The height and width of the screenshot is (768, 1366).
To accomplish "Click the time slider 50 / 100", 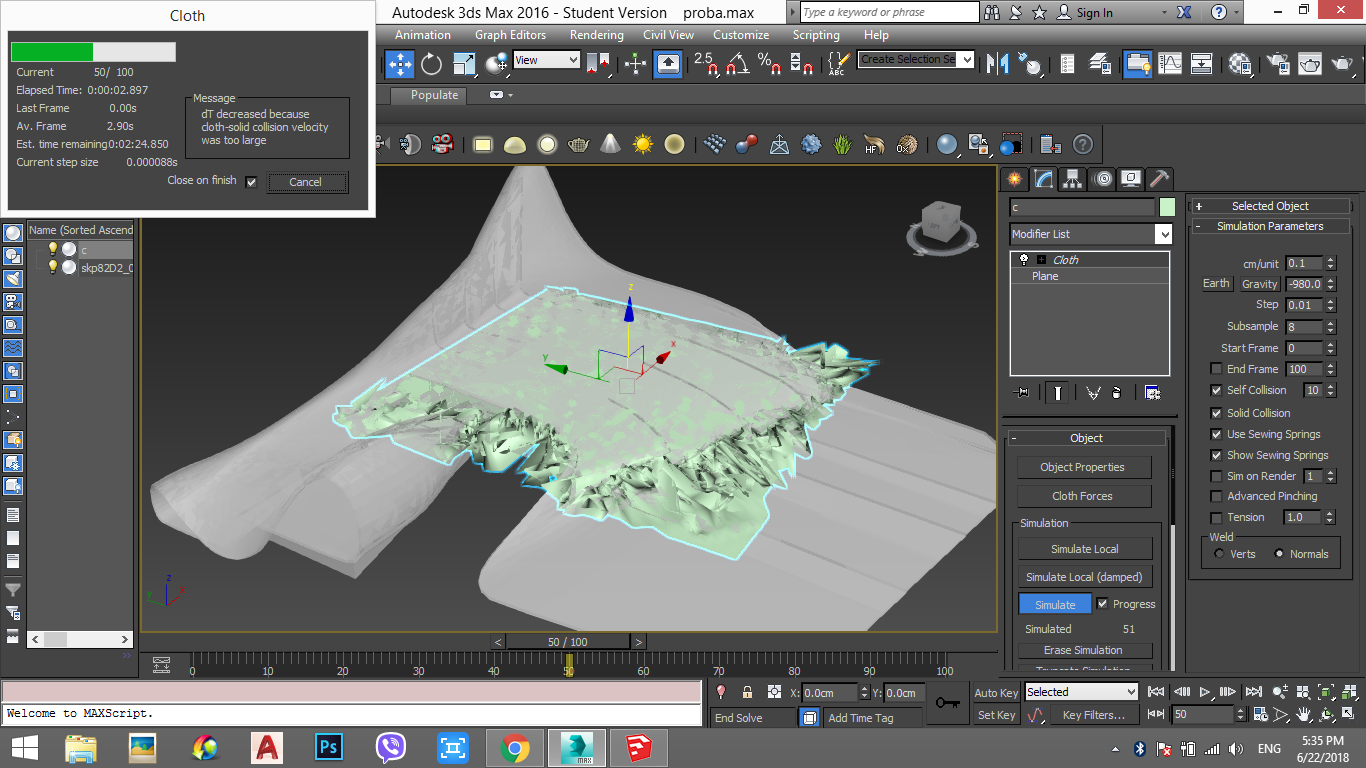I will tap(568, 642).
